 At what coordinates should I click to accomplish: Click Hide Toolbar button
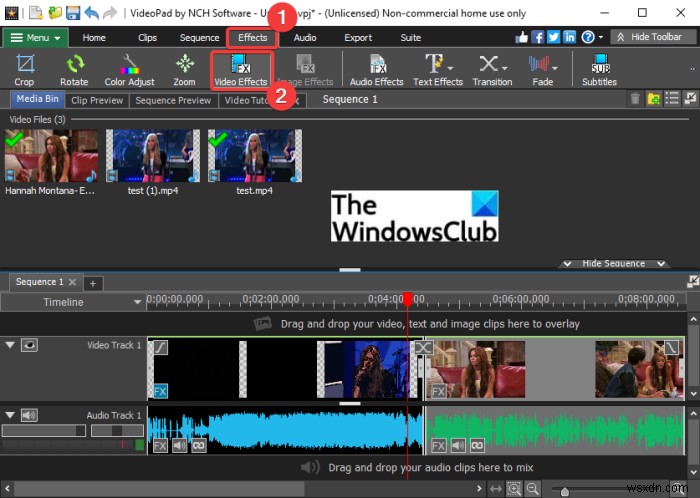[651, 37]
